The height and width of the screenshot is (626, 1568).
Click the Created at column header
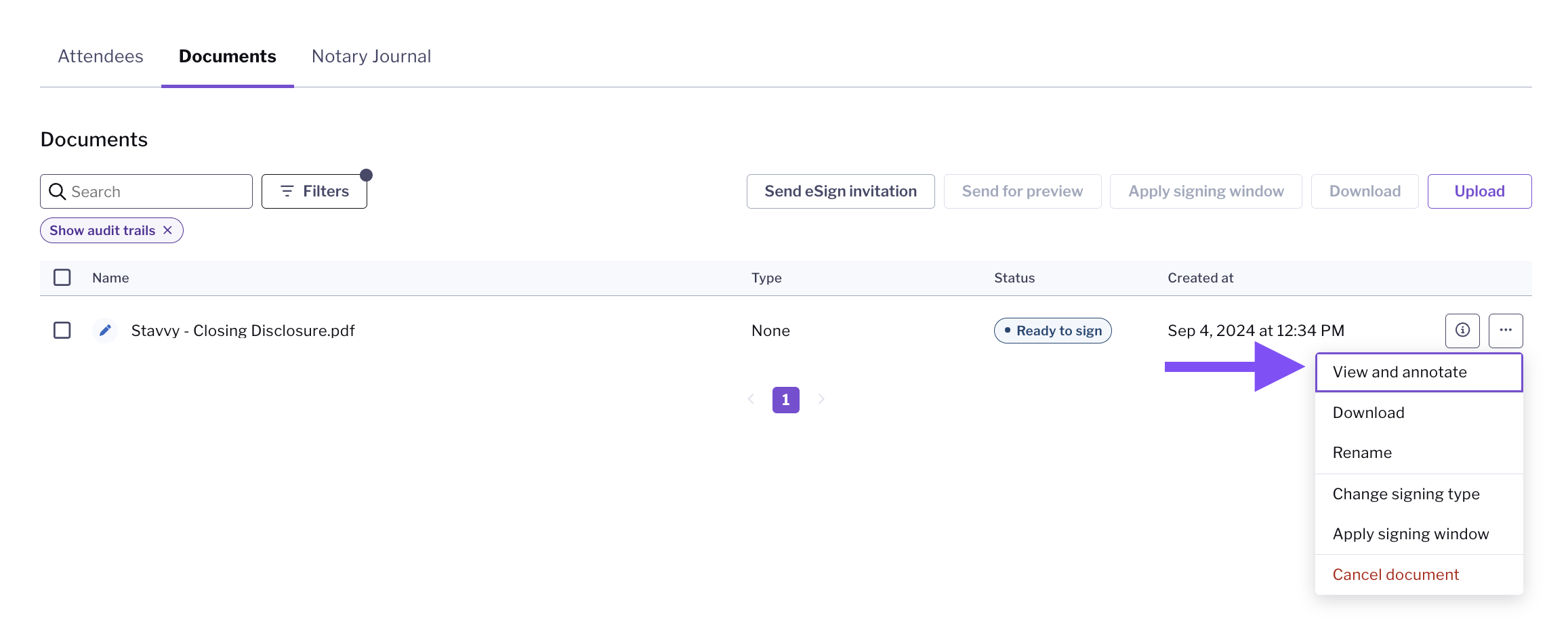tap(1201, 278)
